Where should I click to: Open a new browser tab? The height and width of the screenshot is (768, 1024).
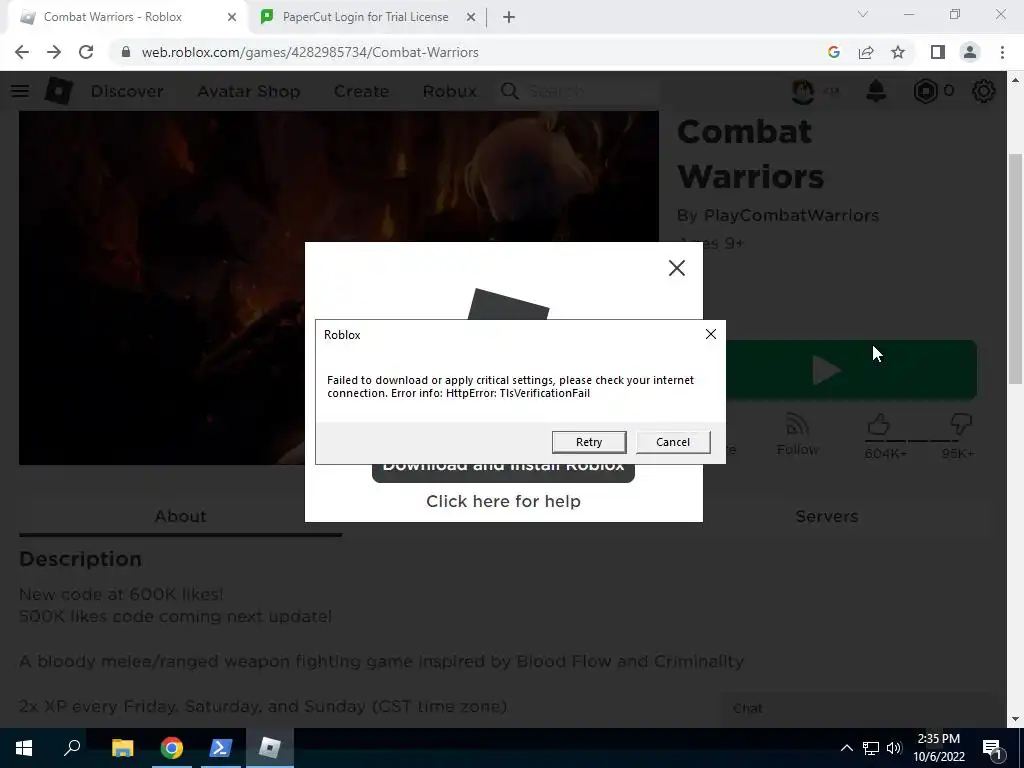point(509,18)
